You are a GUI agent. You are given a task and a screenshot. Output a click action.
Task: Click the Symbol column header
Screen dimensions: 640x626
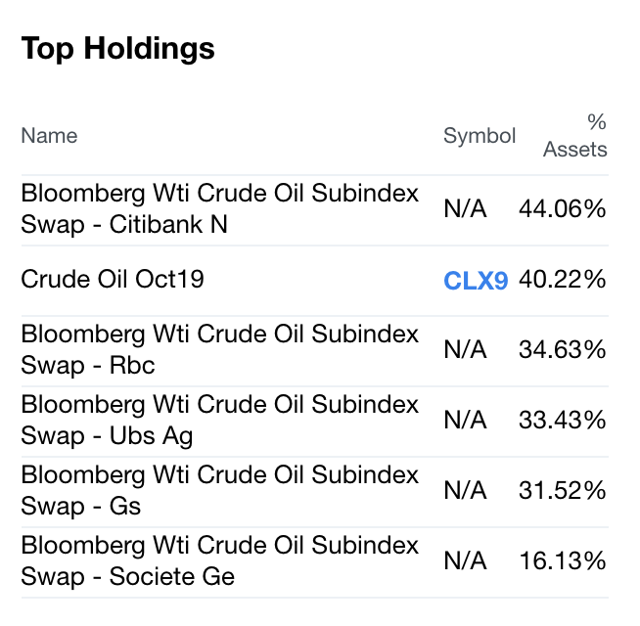coord(479,136)
